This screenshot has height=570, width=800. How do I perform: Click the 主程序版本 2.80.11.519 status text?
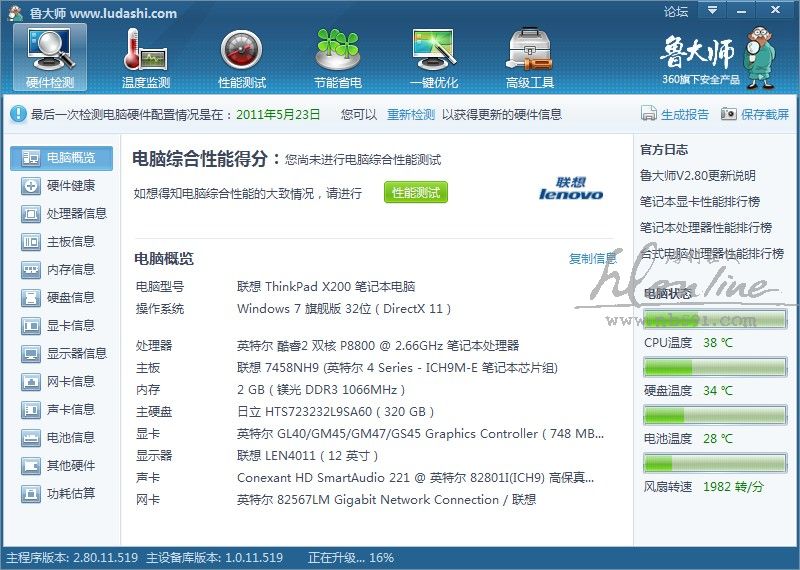tap(72, 558)
